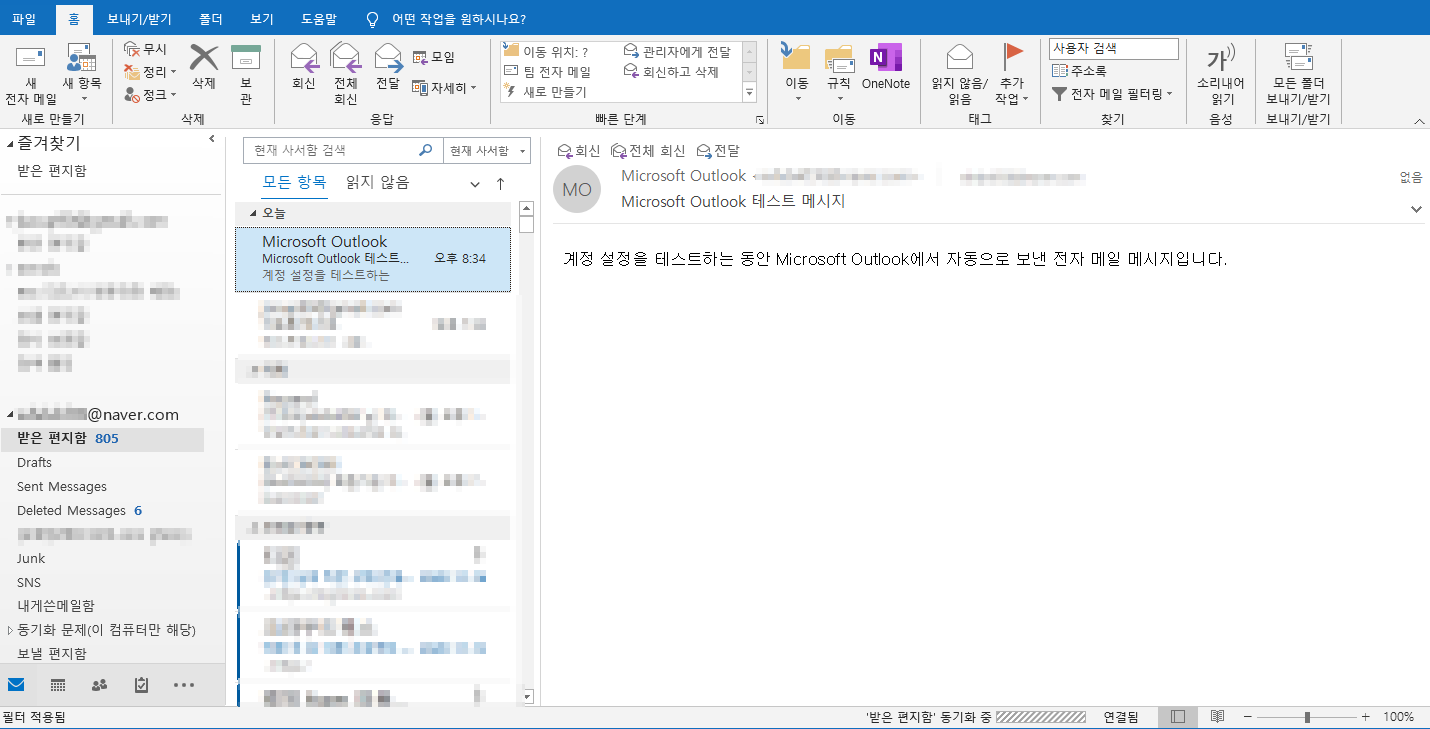The width and height of the screenshot is (1430, 729).
Task: Show 모든 항목 all messages filter
Action: [x=294, y=182]
